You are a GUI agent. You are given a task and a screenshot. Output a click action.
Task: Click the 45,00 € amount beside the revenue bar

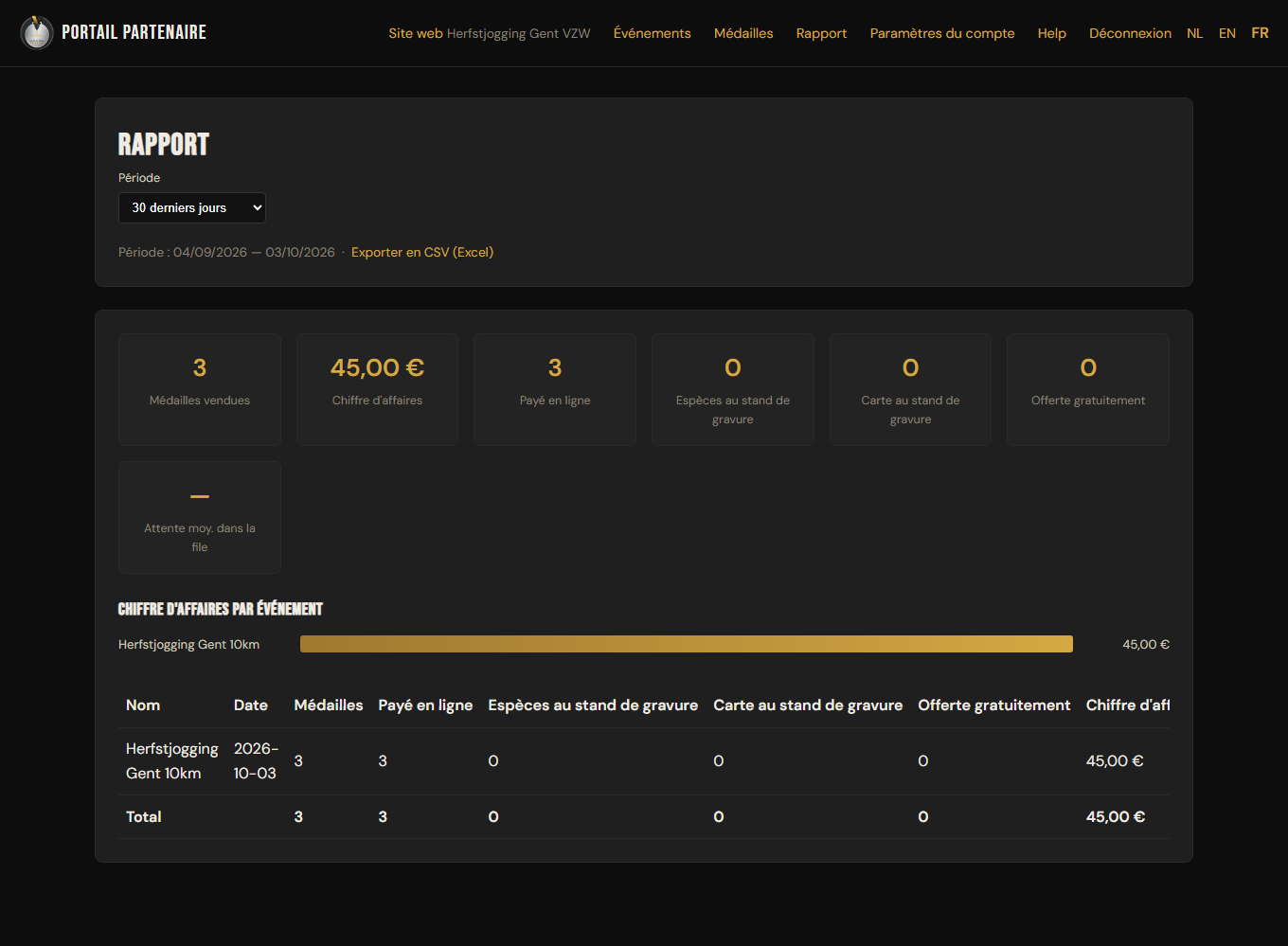[x=1146, y=645]
